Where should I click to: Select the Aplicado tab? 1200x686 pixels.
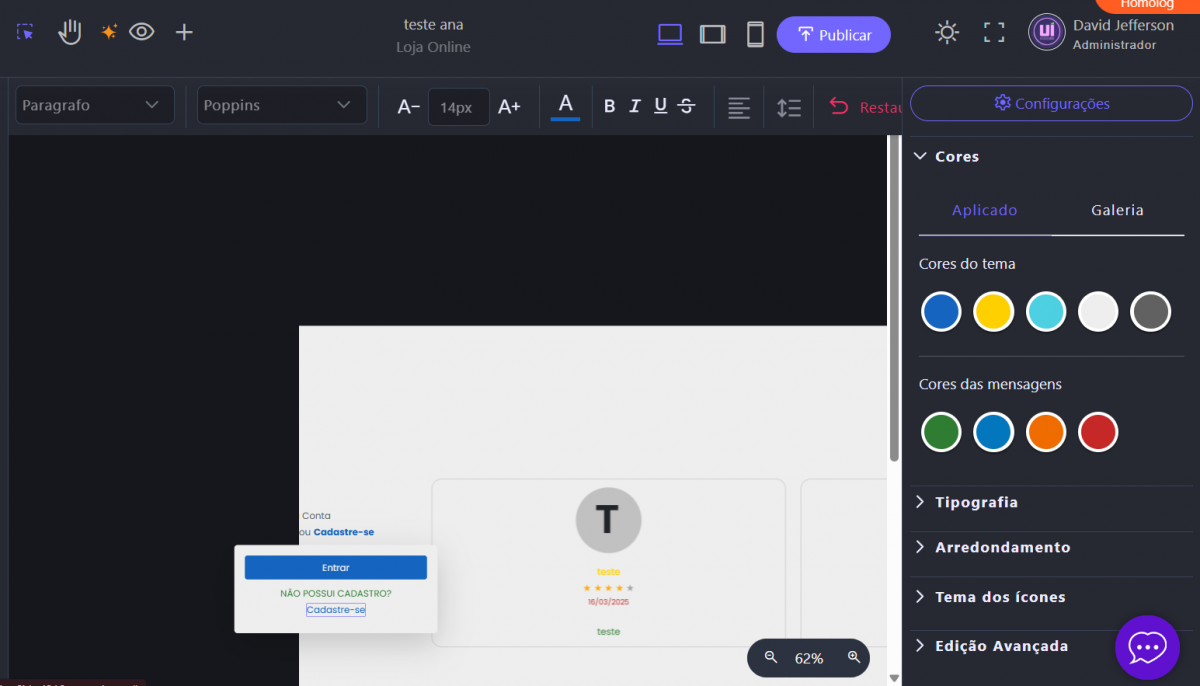(x=984, y=210)
